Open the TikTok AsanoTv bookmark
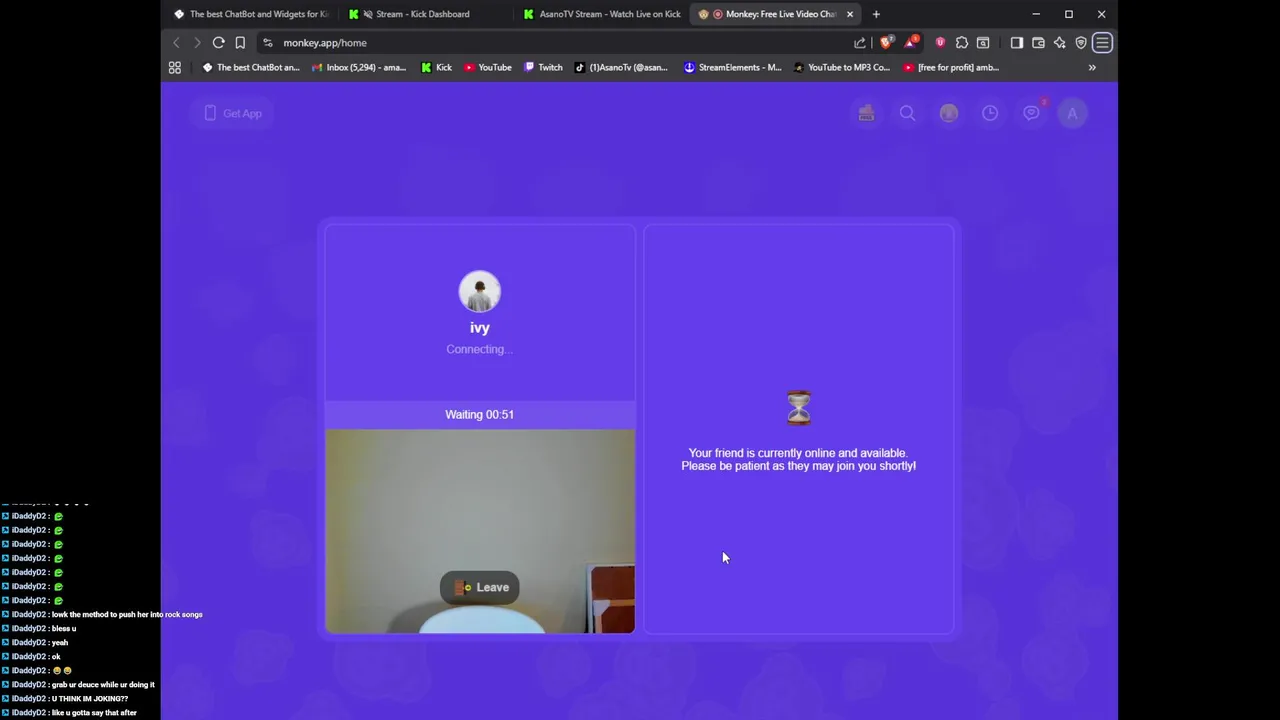1280x720 pixels. tap(621, 67)
